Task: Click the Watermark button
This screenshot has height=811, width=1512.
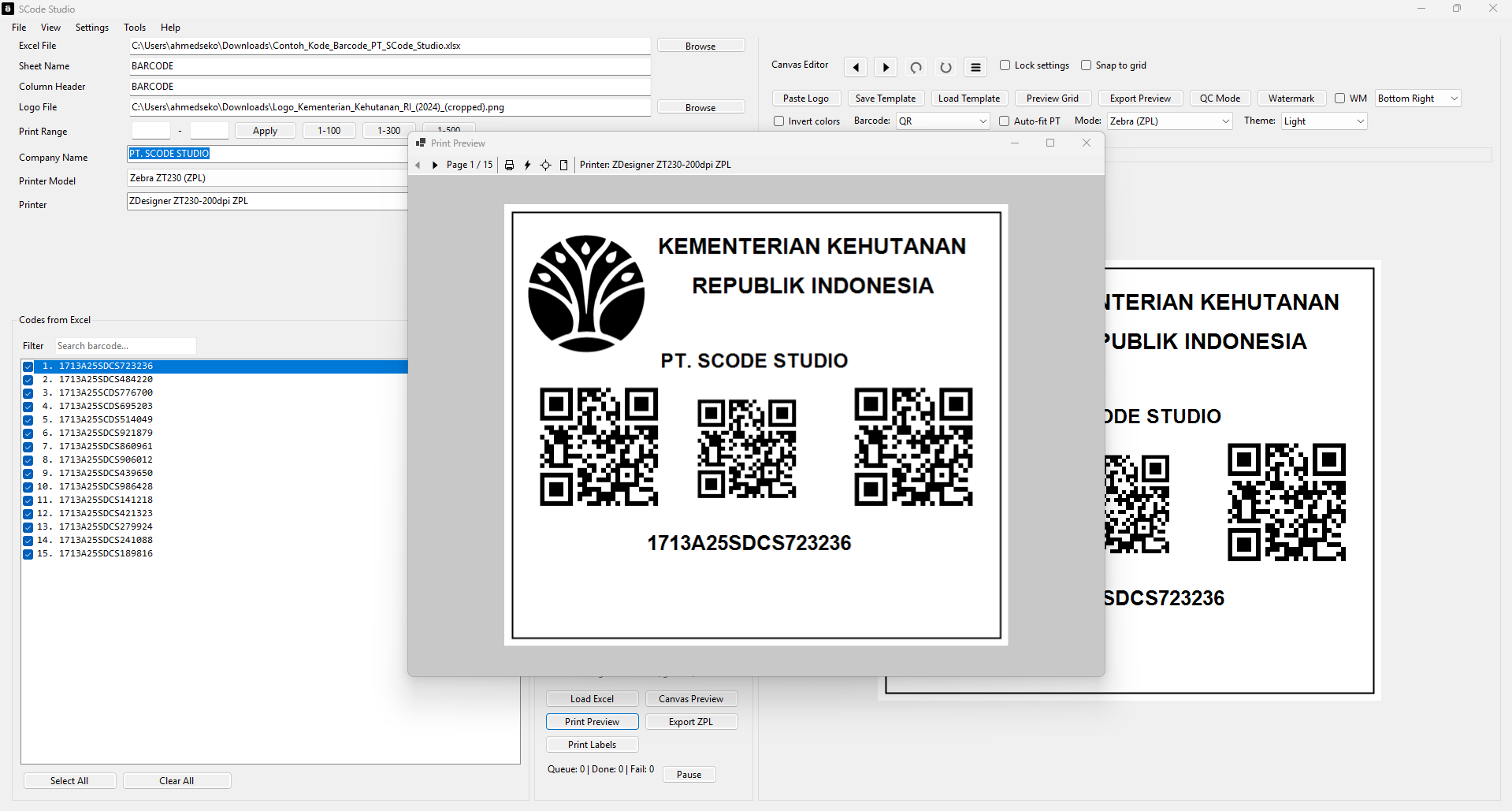Action: pyautogui.click(x=1291, y=99)
